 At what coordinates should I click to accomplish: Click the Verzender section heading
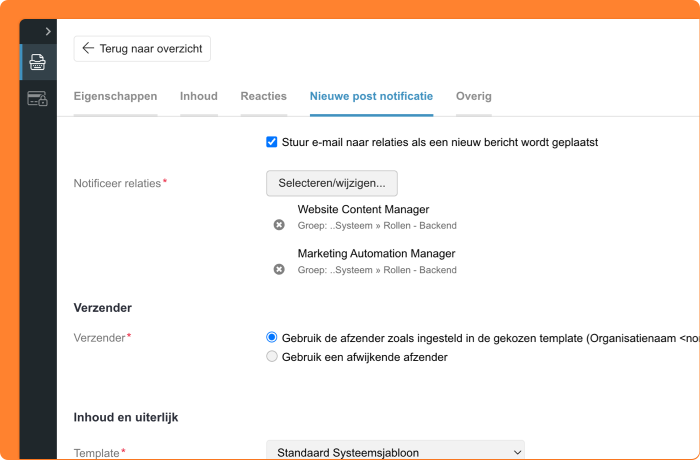pyautogui.click(x=103, y=308)
